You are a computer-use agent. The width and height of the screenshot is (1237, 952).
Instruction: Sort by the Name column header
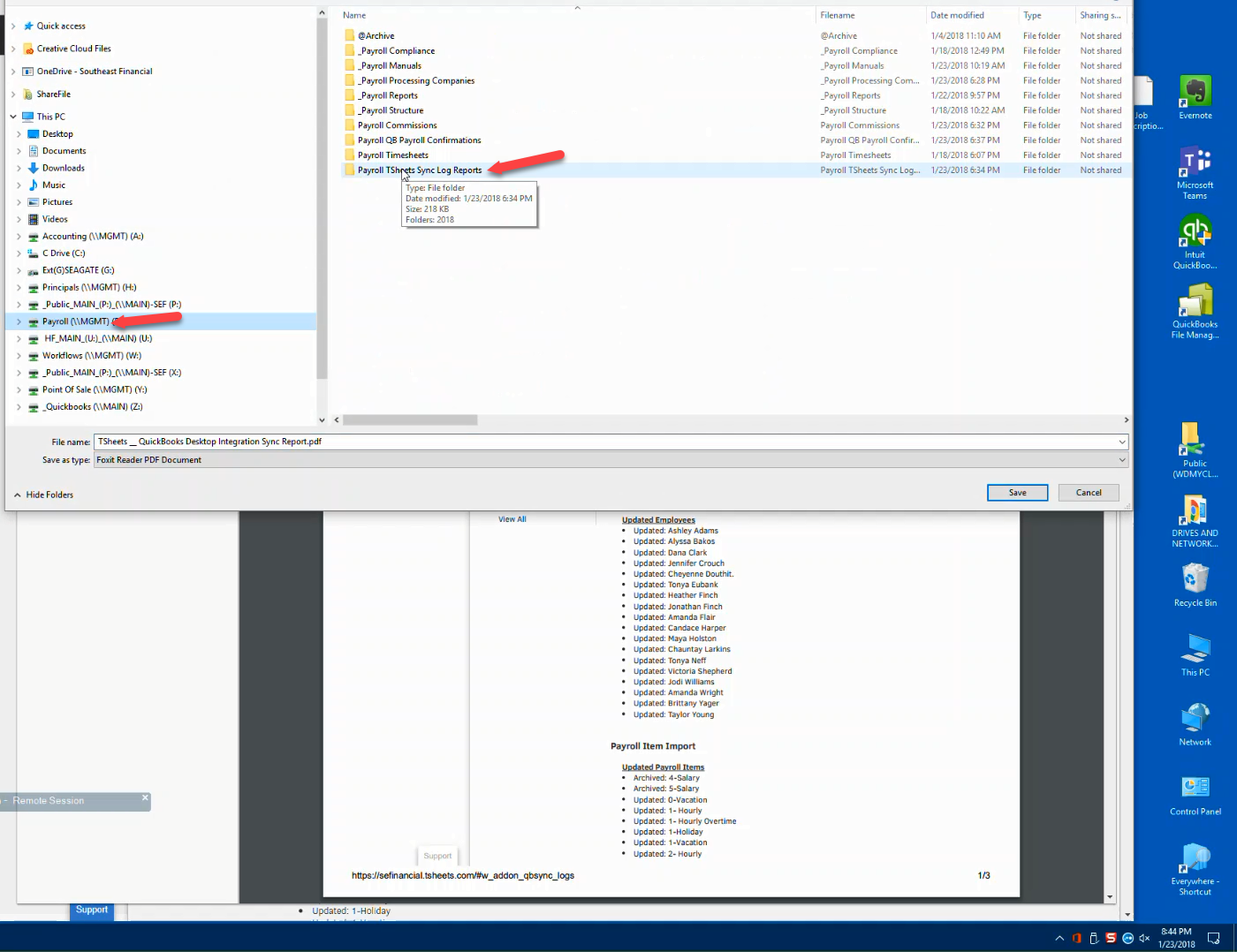354,15
